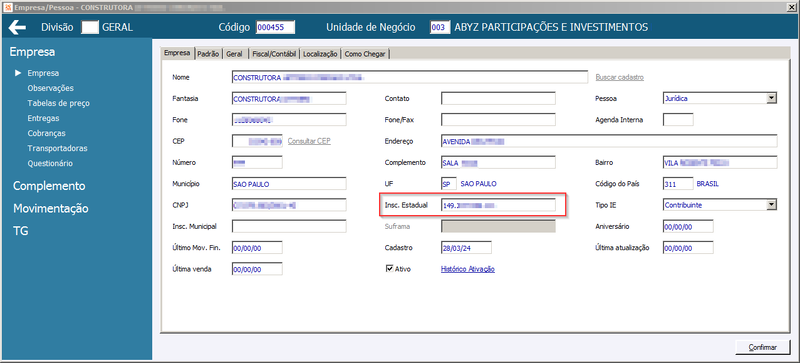800x363 pixels.
Task: Click the Buscar cadastro link
Action: coord(619,77)
